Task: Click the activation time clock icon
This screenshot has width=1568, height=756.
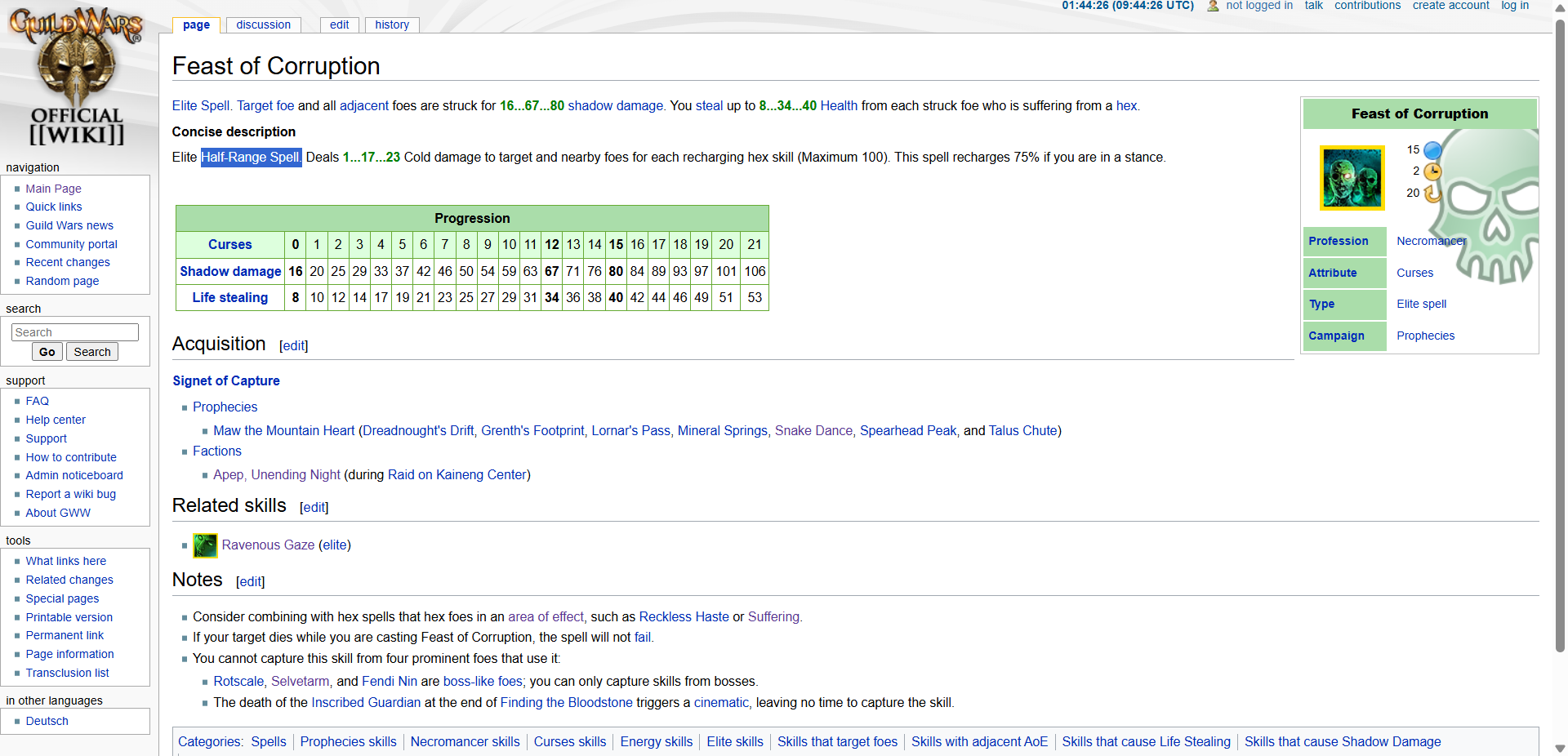Action: 1432,171
